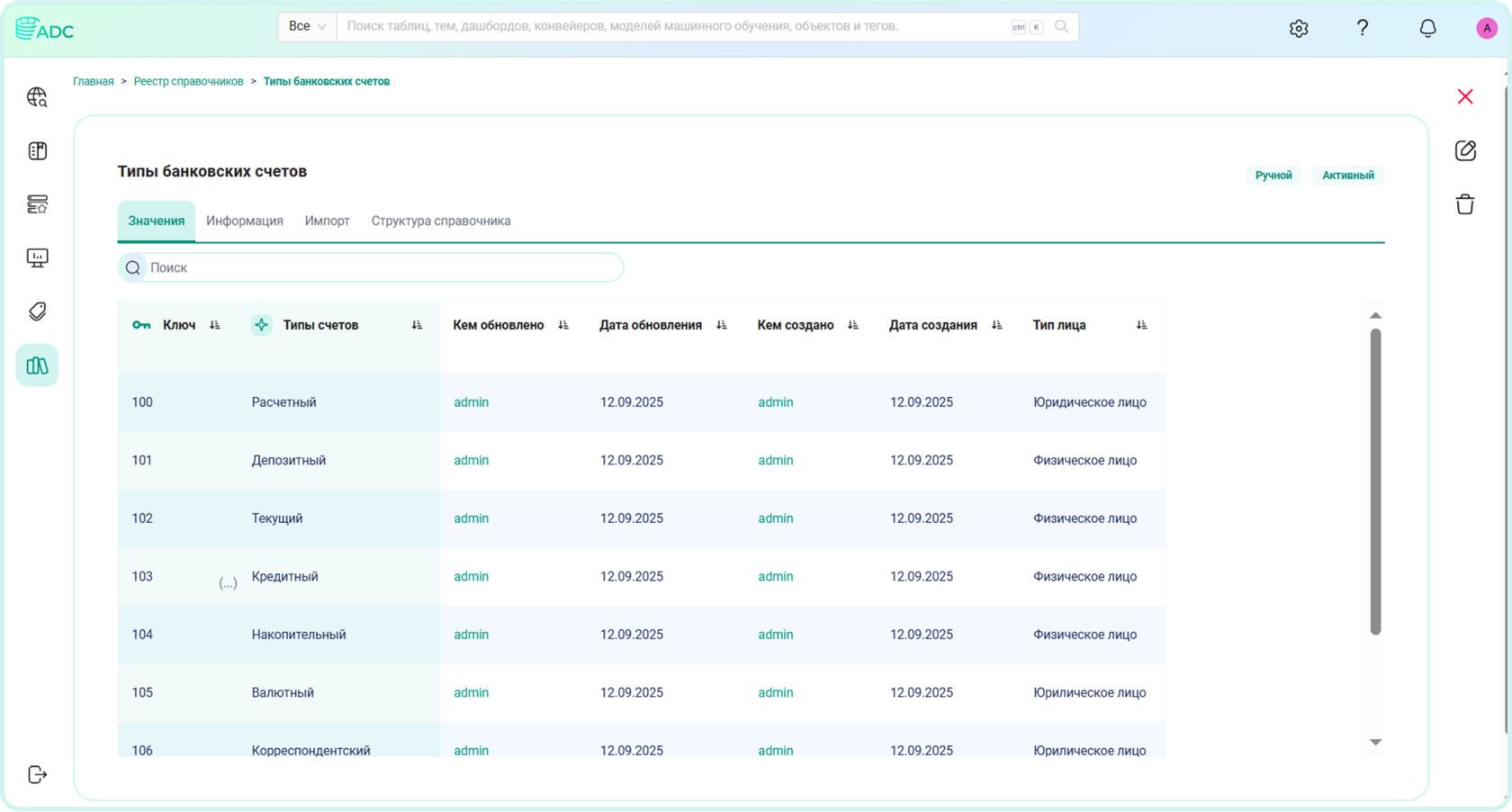Open notifications bell icon
1512x812 pixels.
(x=1427, y=28)
